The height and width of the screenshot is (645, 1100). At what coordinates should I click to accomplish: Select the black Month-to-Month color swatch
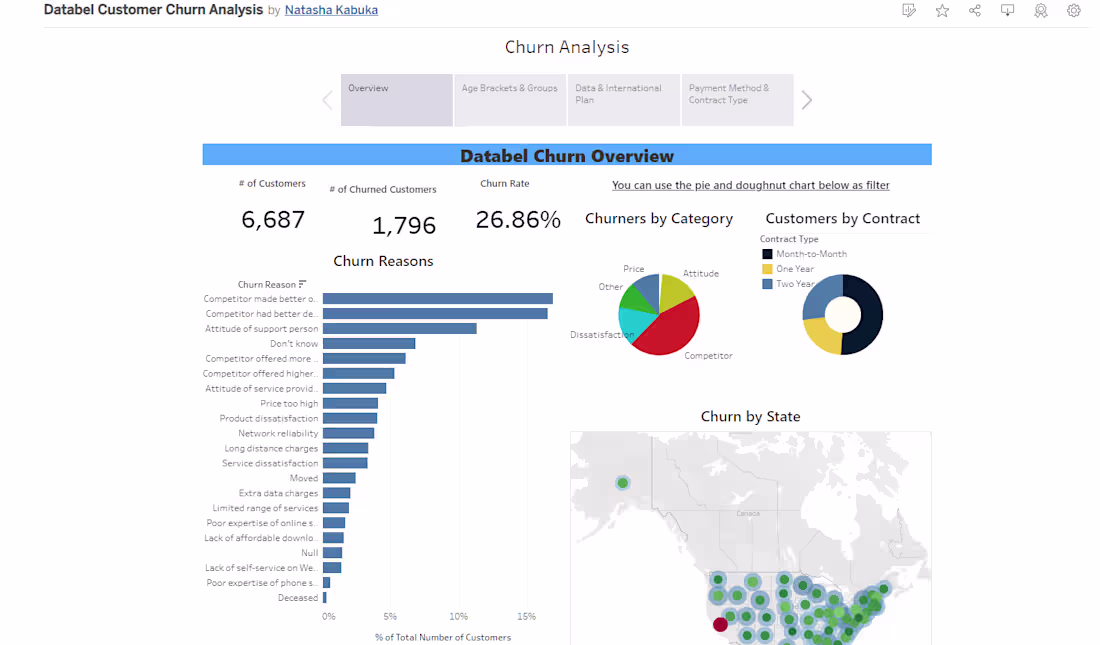tap(767, 253)
